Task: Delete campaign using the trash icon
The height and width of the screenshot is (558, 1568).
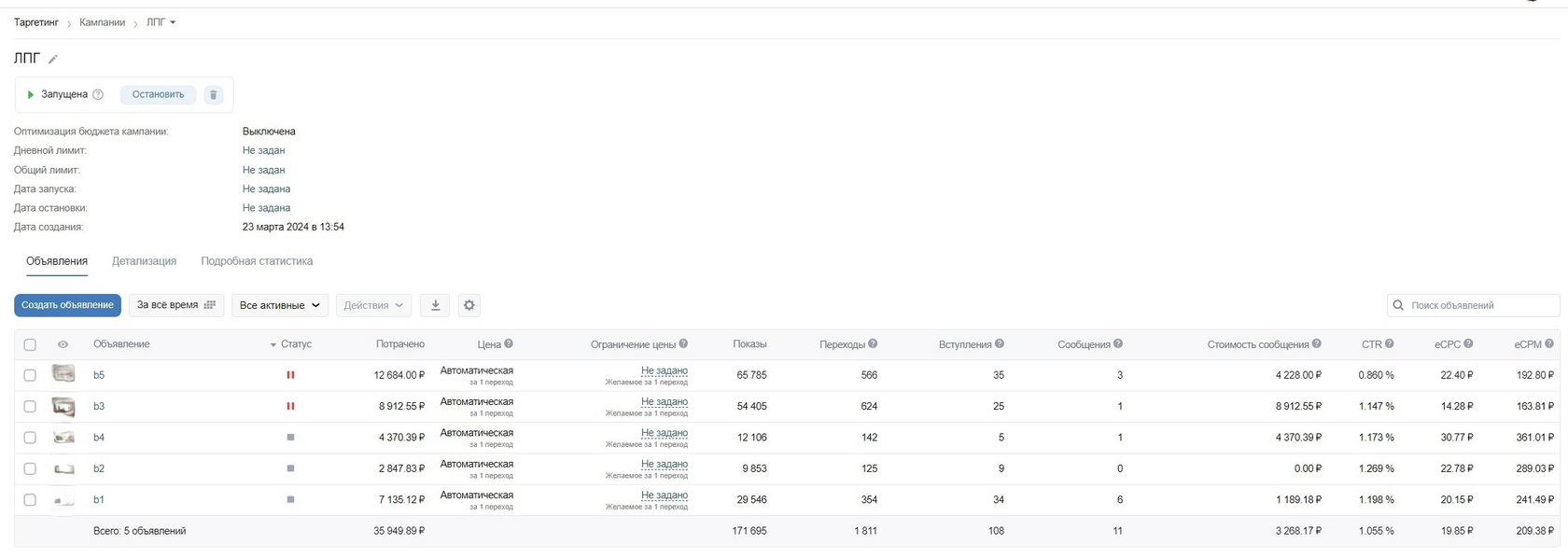Action: [213, 94]
